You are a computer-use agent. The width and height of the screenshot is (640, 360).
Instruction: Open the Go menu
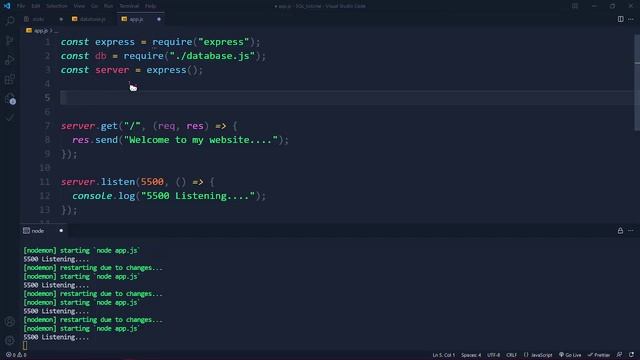[94, 6]
